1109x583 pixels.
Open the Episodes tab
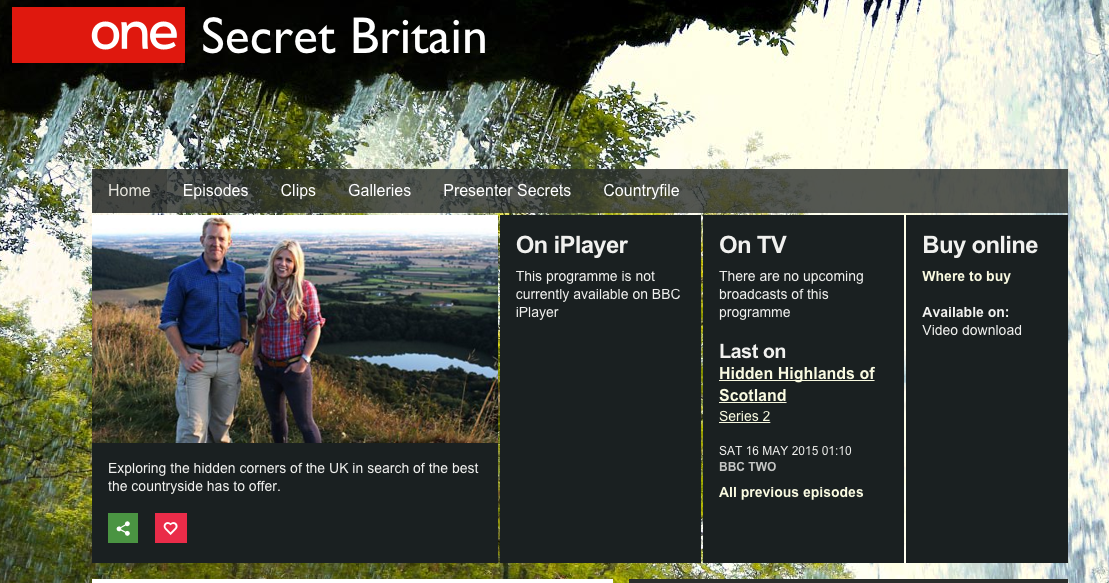(215, 190)
